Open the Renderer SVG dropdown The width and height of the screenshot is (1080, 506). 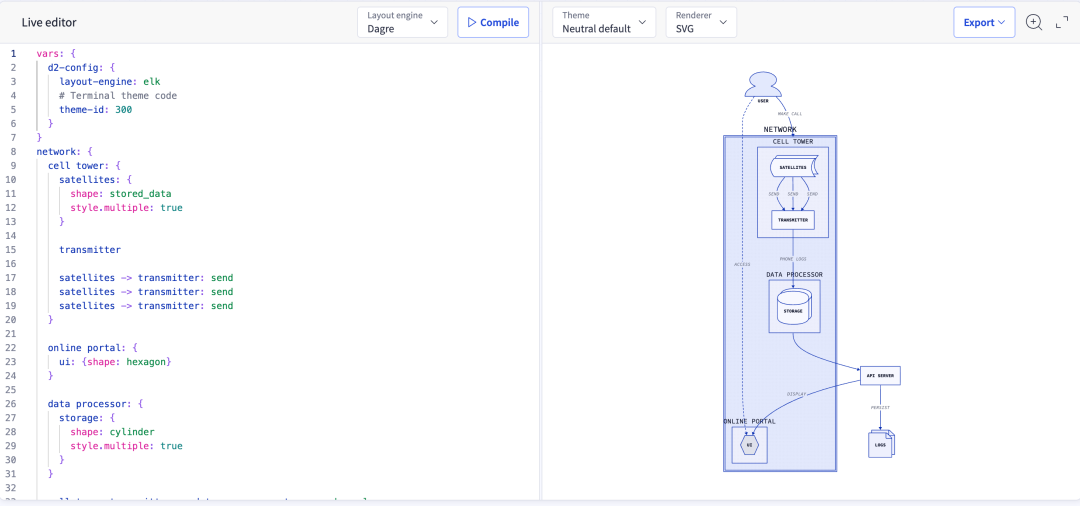701,22
